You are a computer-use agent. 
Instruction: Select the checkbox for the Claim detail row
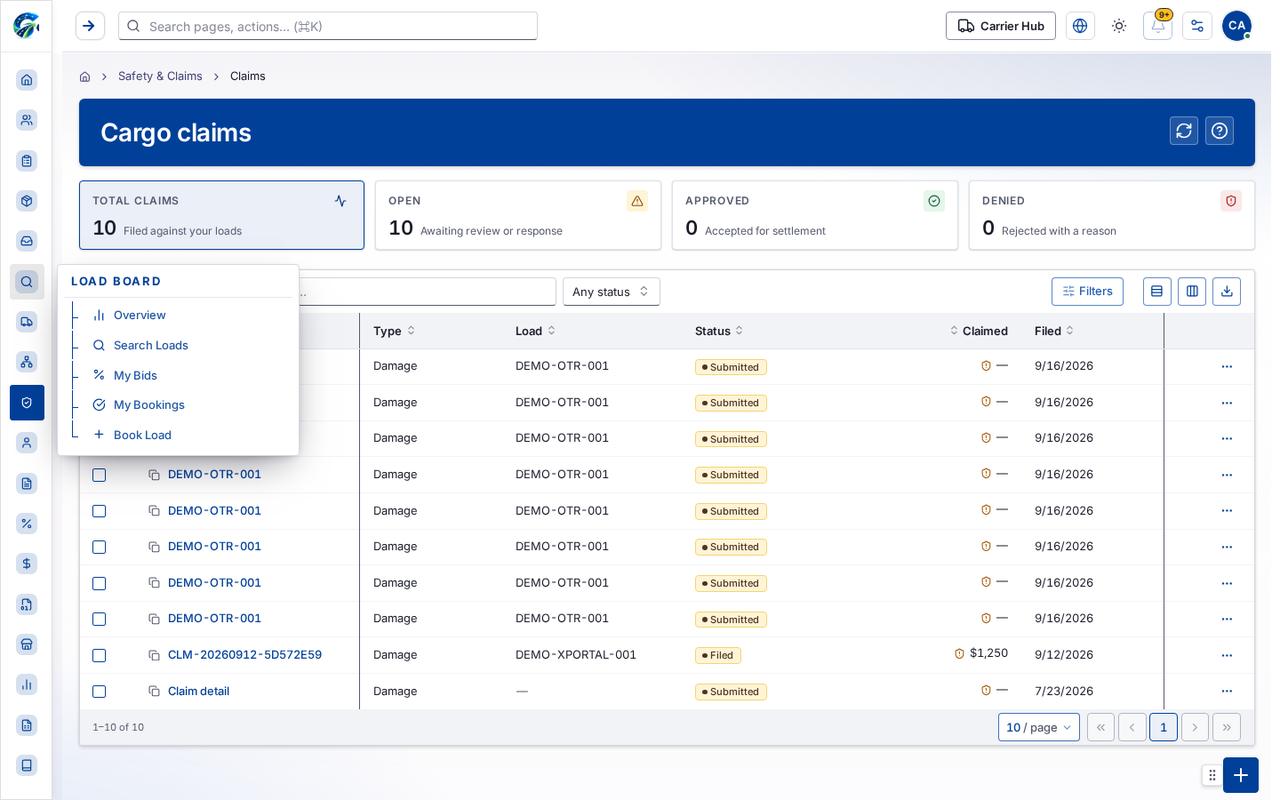99,691
